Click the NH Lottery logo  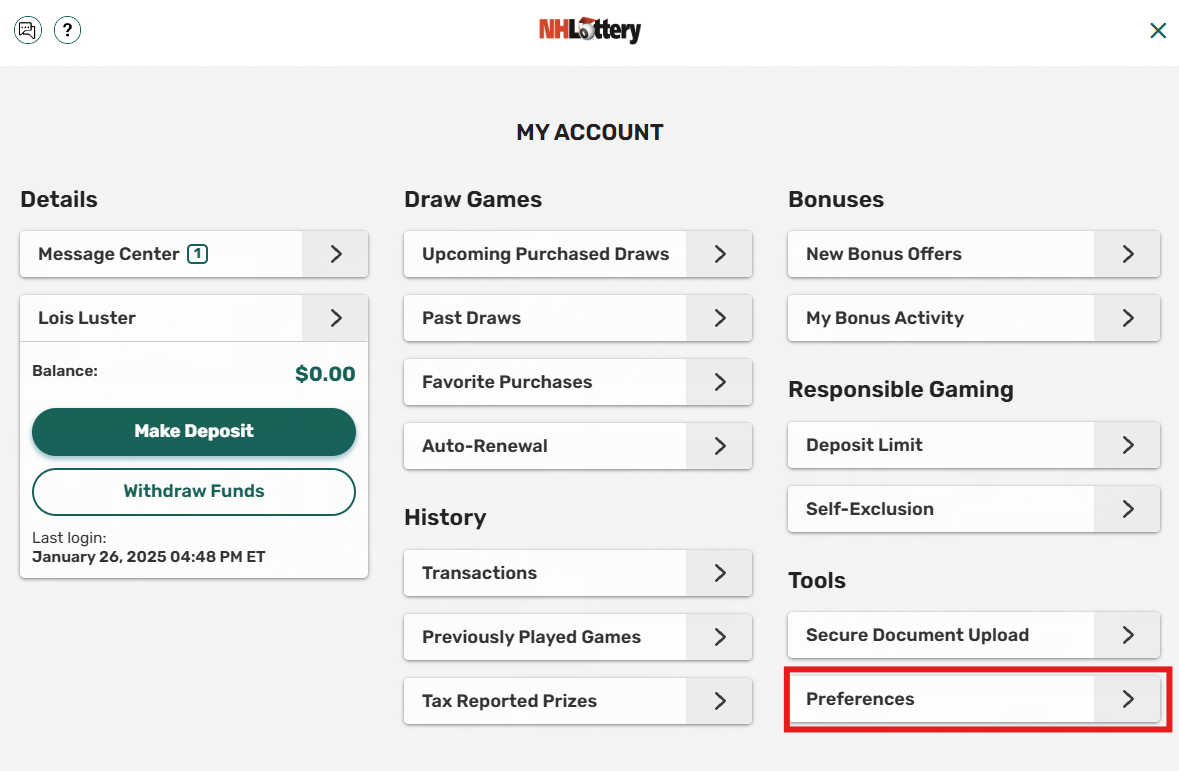point(590,30)
